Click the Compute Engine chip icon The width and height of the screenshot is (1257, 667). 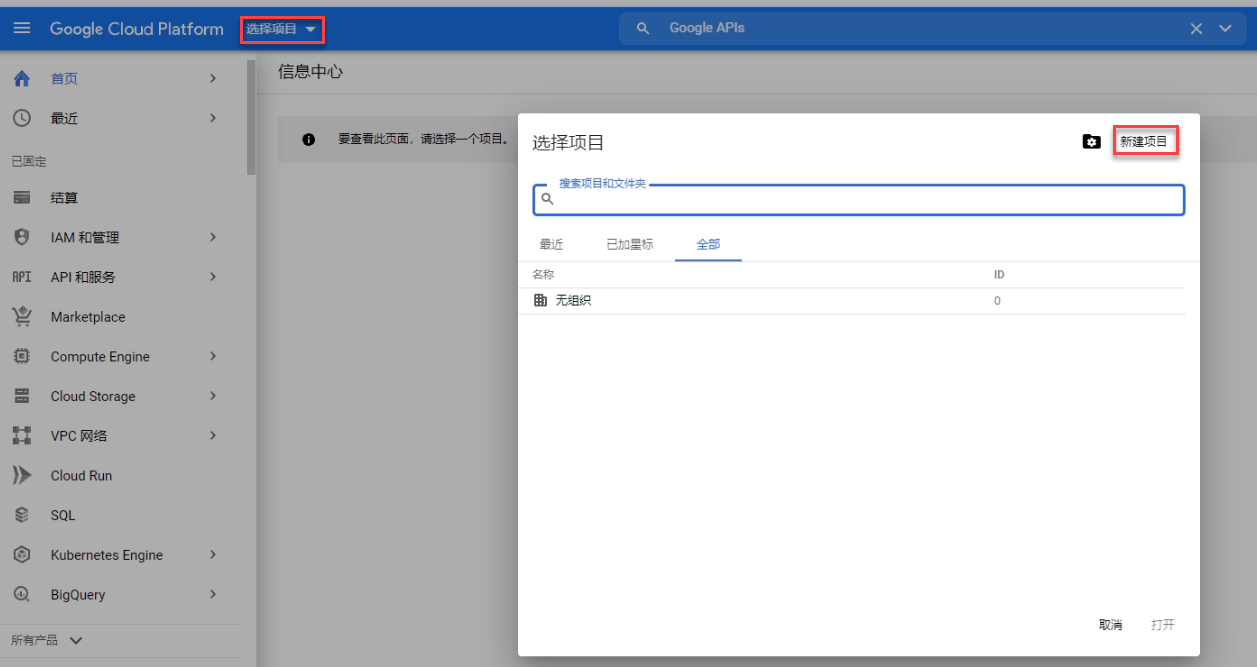(x=22, y=356)
